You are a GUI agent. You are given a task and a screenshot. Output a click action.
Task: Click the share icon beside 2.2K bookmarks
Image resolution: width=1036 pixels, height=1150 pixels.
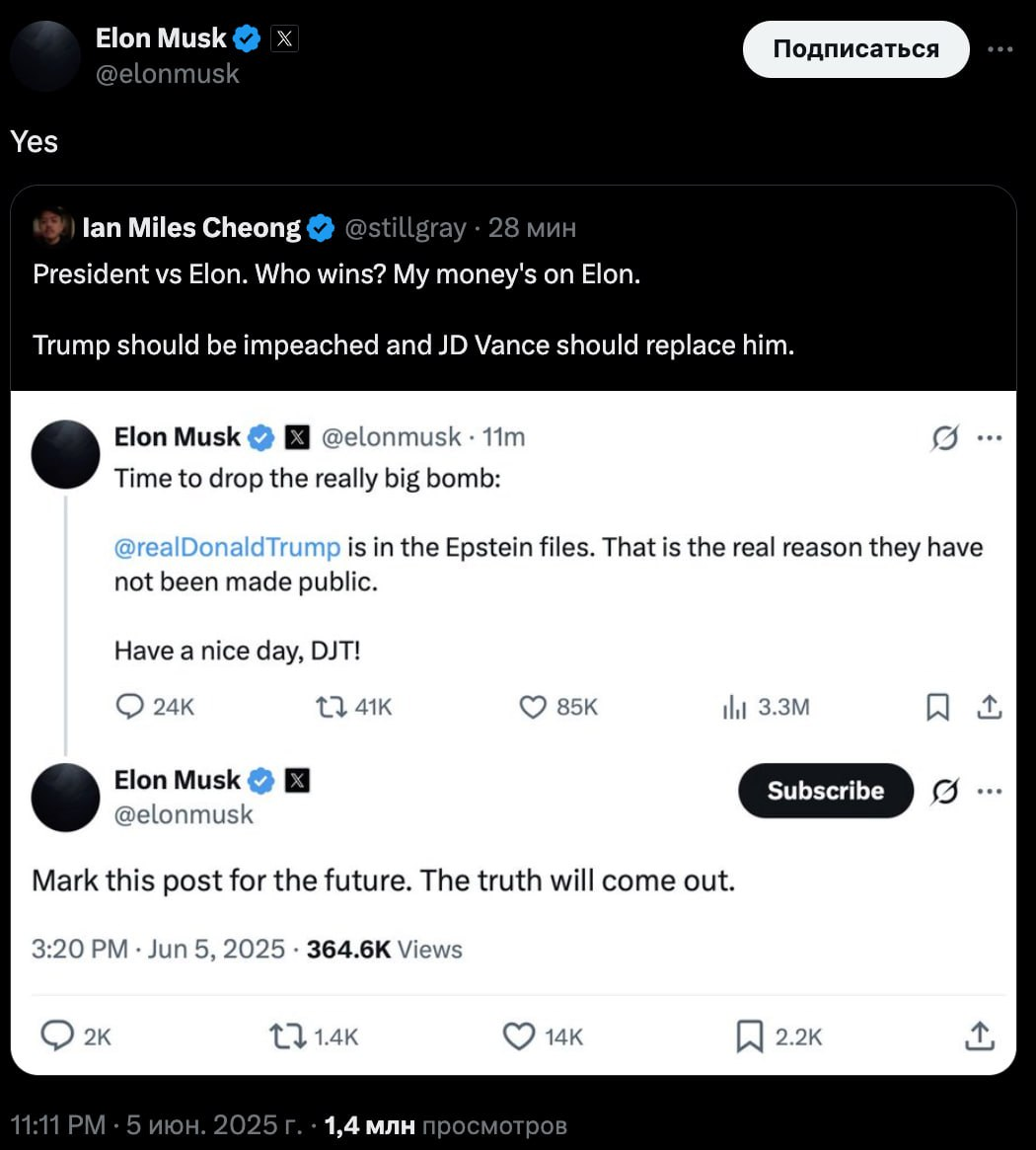tap(978, 1035)
